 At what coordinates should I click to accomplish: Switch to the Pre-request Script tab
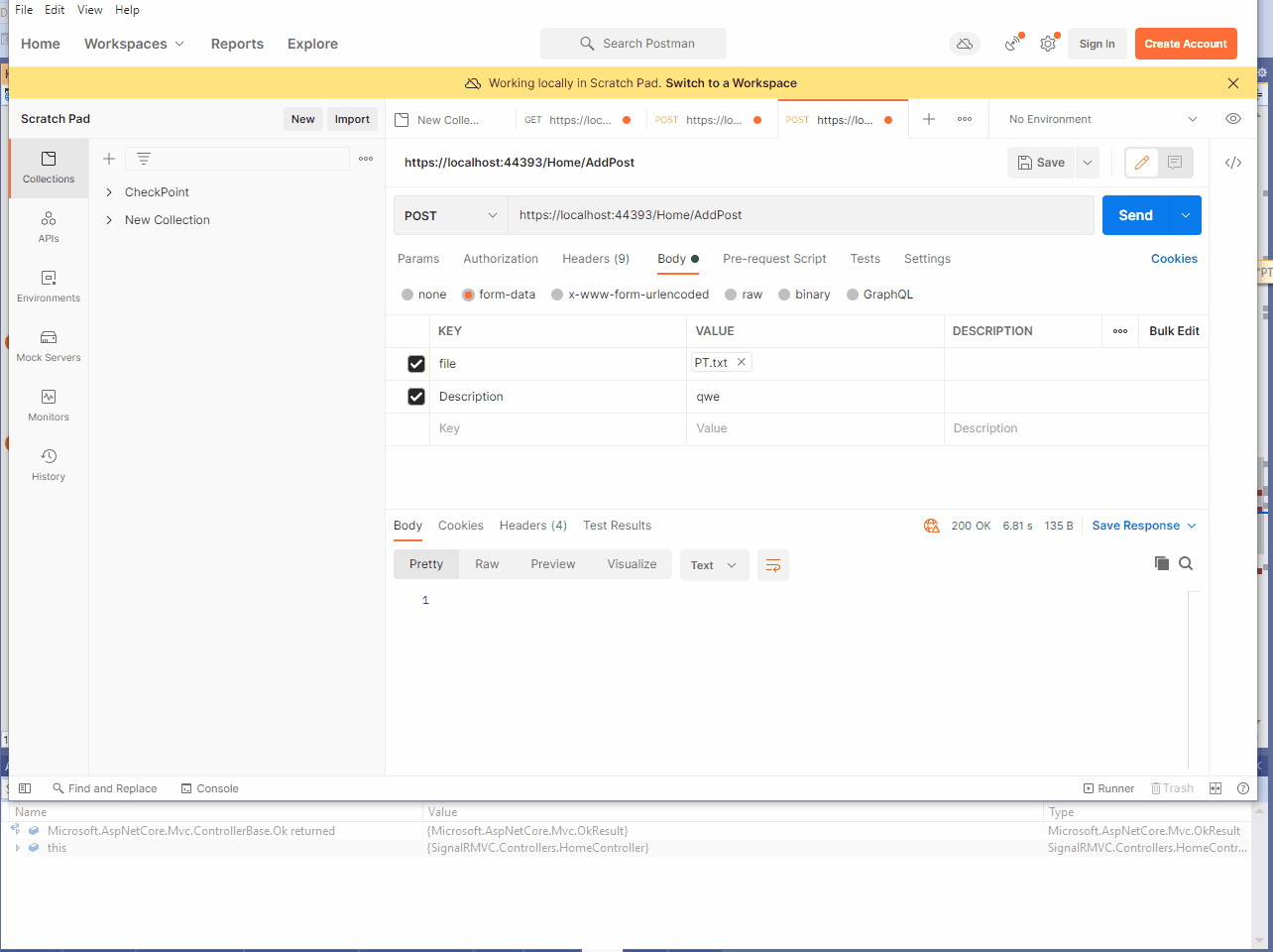tap(774, 259)
